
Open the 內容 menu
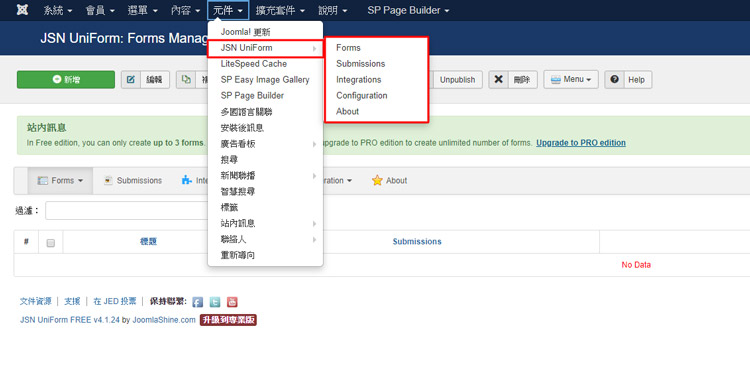point(185,10)
